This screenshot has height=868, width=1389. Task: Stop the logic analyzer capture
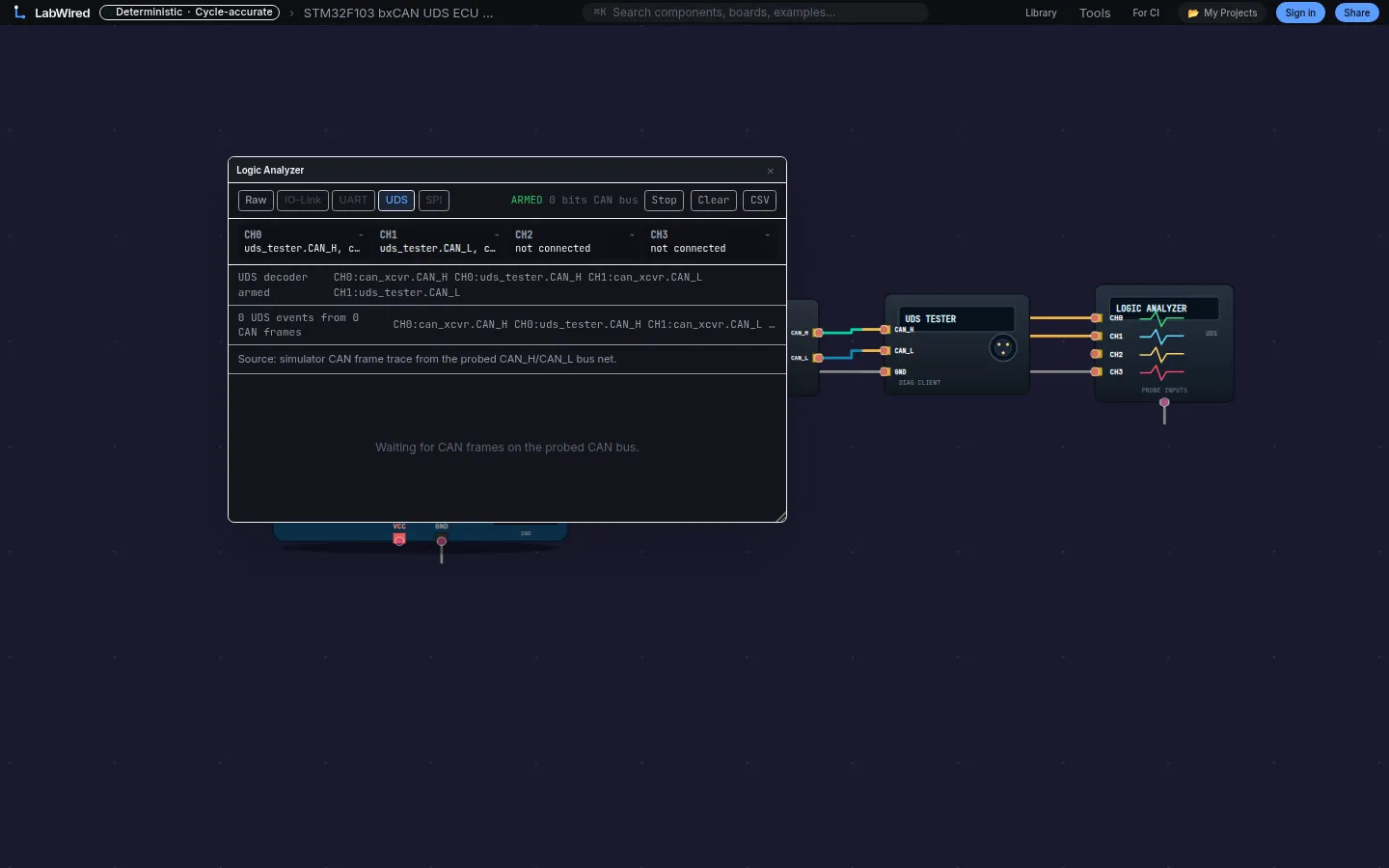(x=664, y=201)
